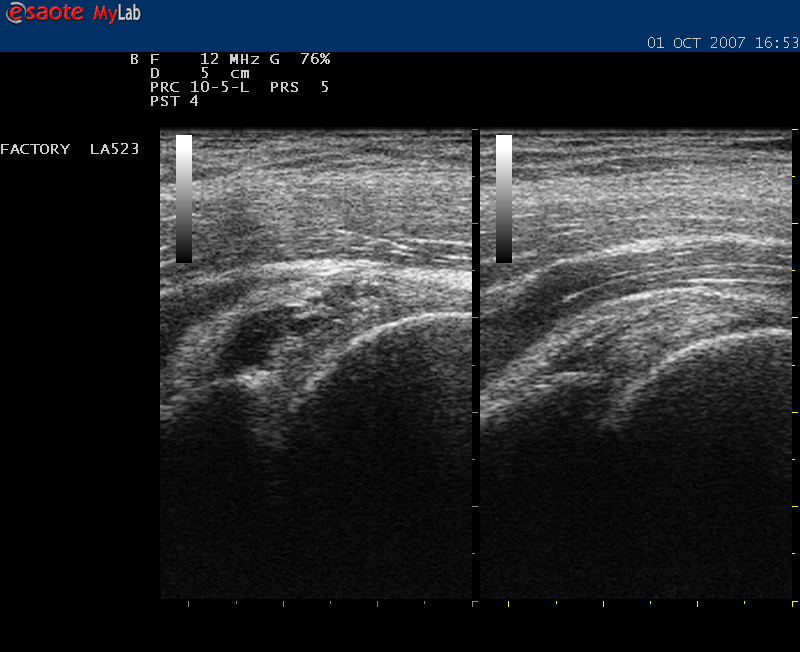
Task: Select the PRS 5 parameter
Action: point(299,87)
